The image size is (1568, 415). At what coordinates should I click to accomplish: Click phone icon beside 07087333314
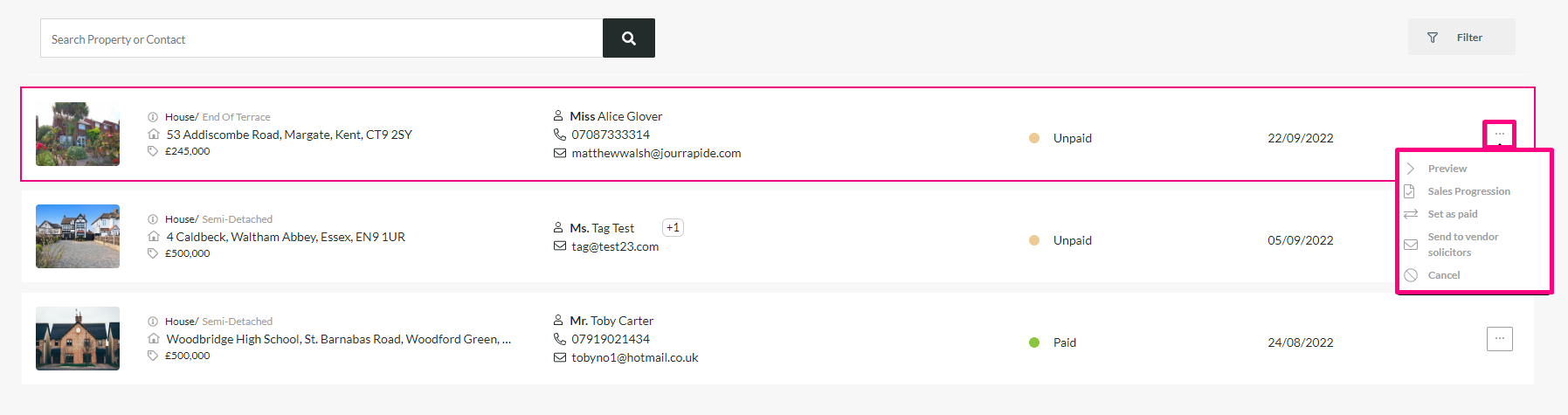(x=560, y=135)
